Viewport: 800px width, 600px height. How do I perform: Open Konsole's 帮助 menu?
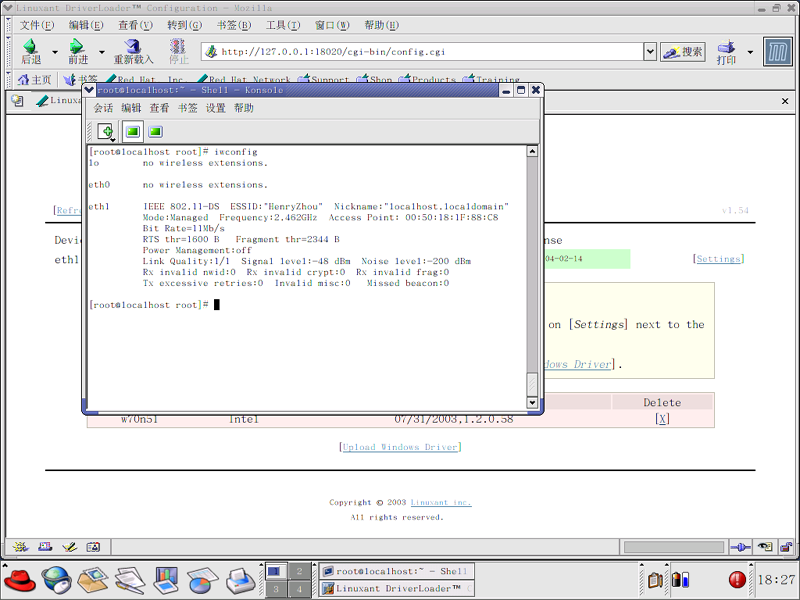243,108
